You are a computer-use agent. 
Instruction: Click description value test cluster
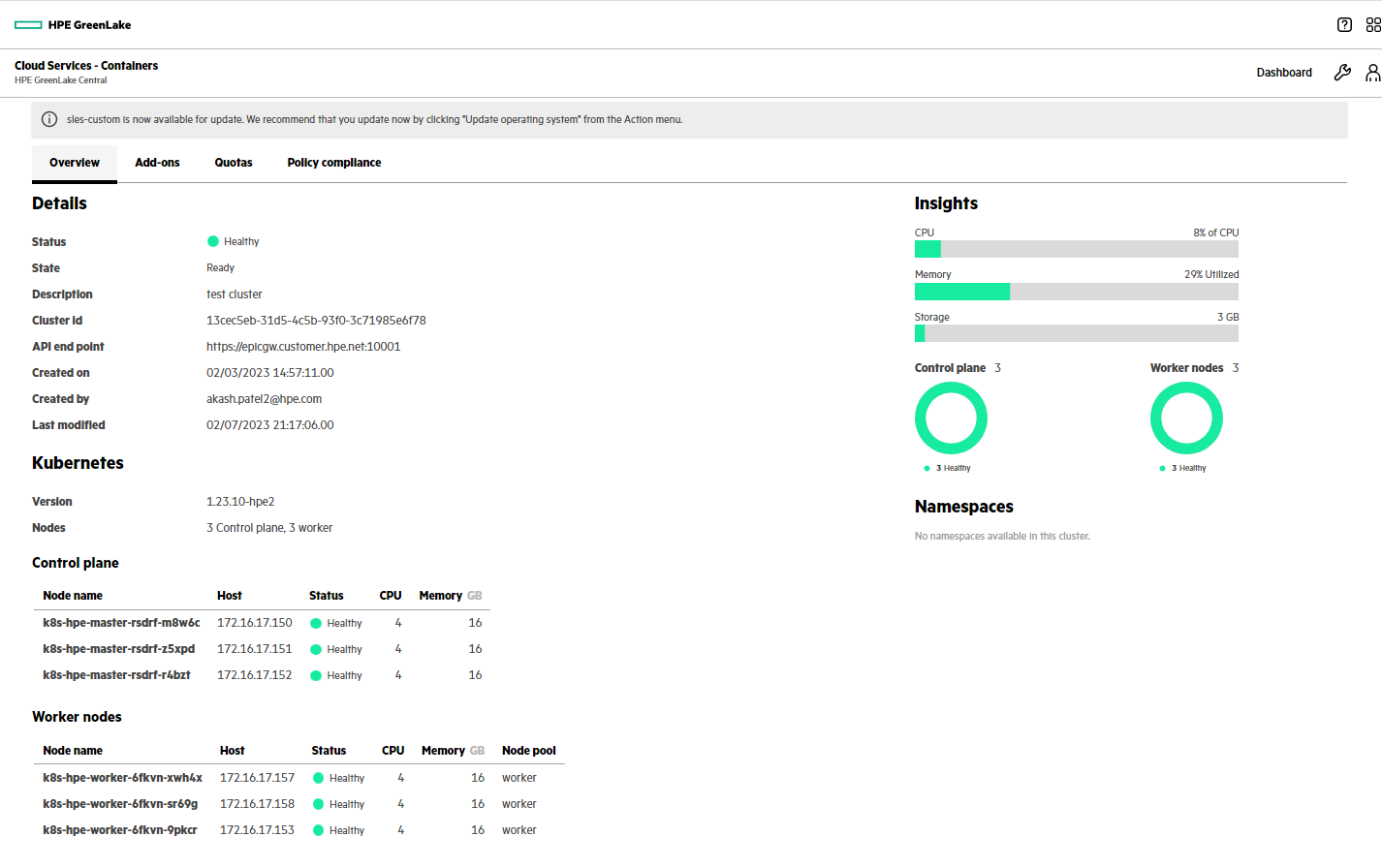click(x=235, y=294)
